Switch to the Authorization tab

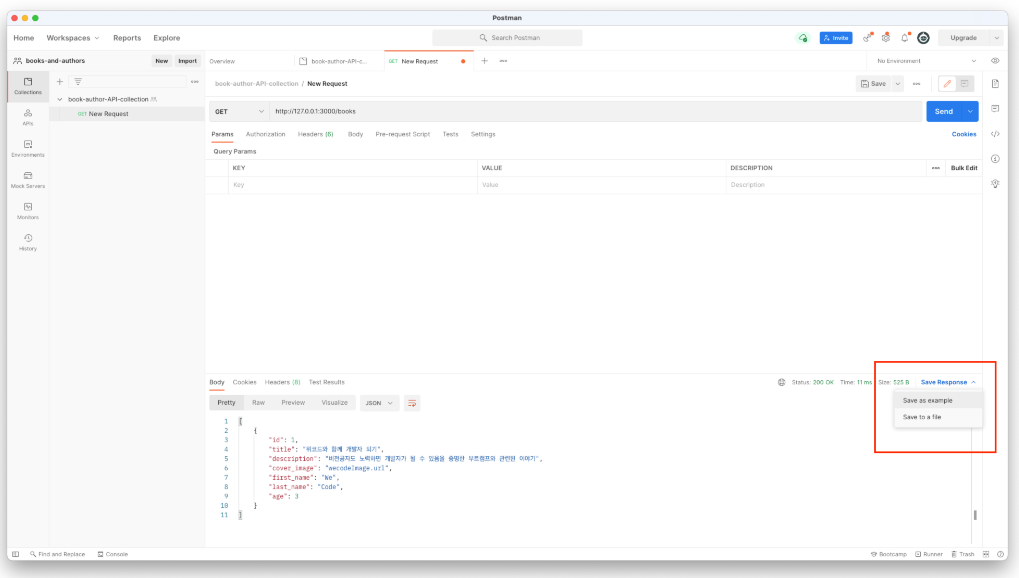(265, 134)
